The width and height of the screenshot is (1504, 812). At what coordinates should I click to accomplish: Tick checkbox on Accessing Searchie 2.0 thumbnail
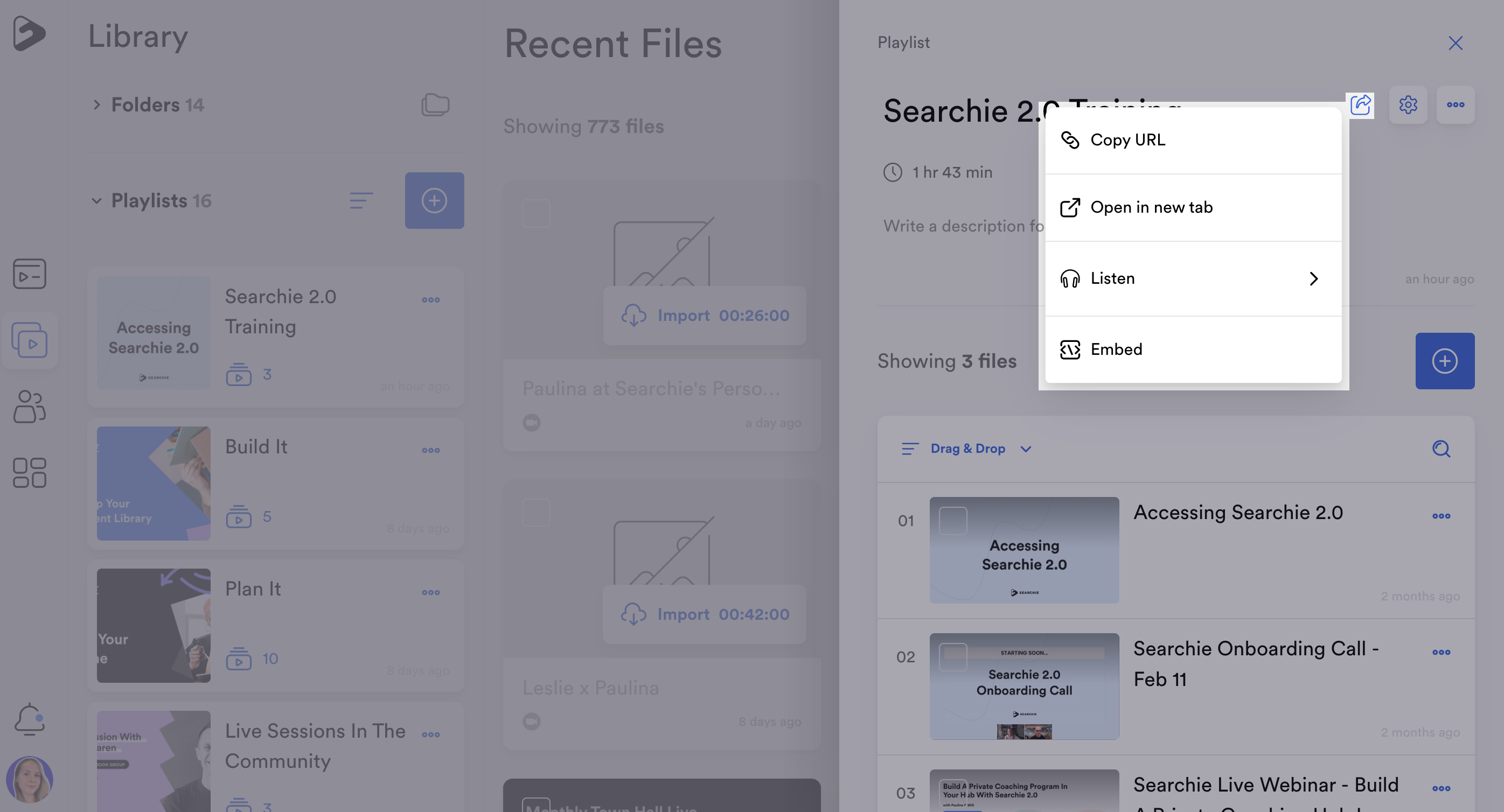[x=953, y=520]
